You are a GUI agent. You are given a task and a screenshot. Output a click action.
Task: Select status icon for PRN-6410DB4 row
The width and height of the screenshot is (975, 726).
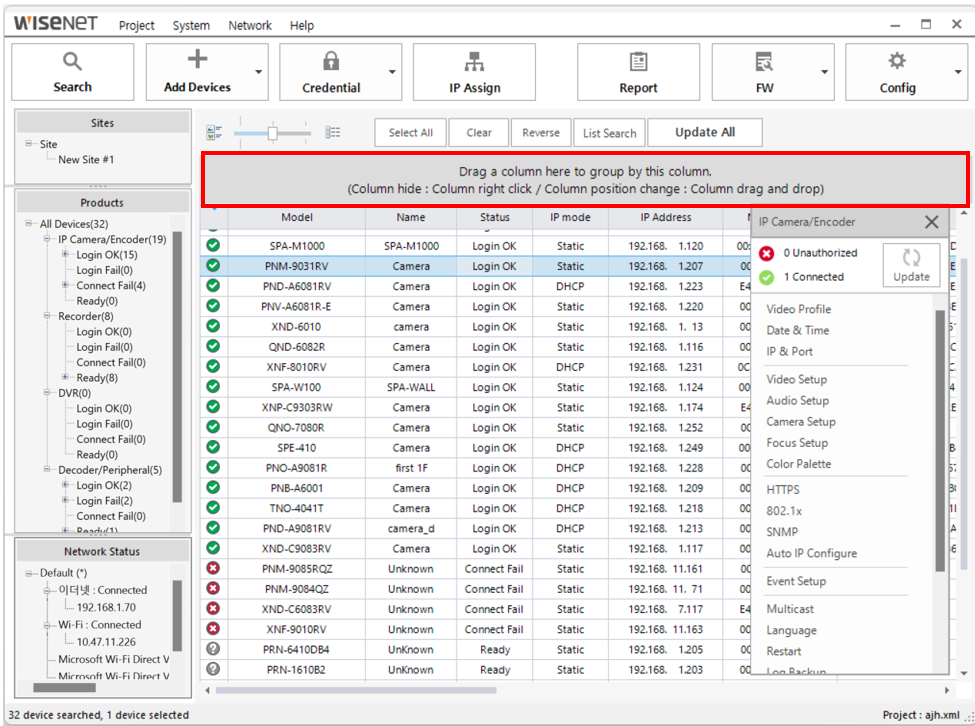(213, 650)
